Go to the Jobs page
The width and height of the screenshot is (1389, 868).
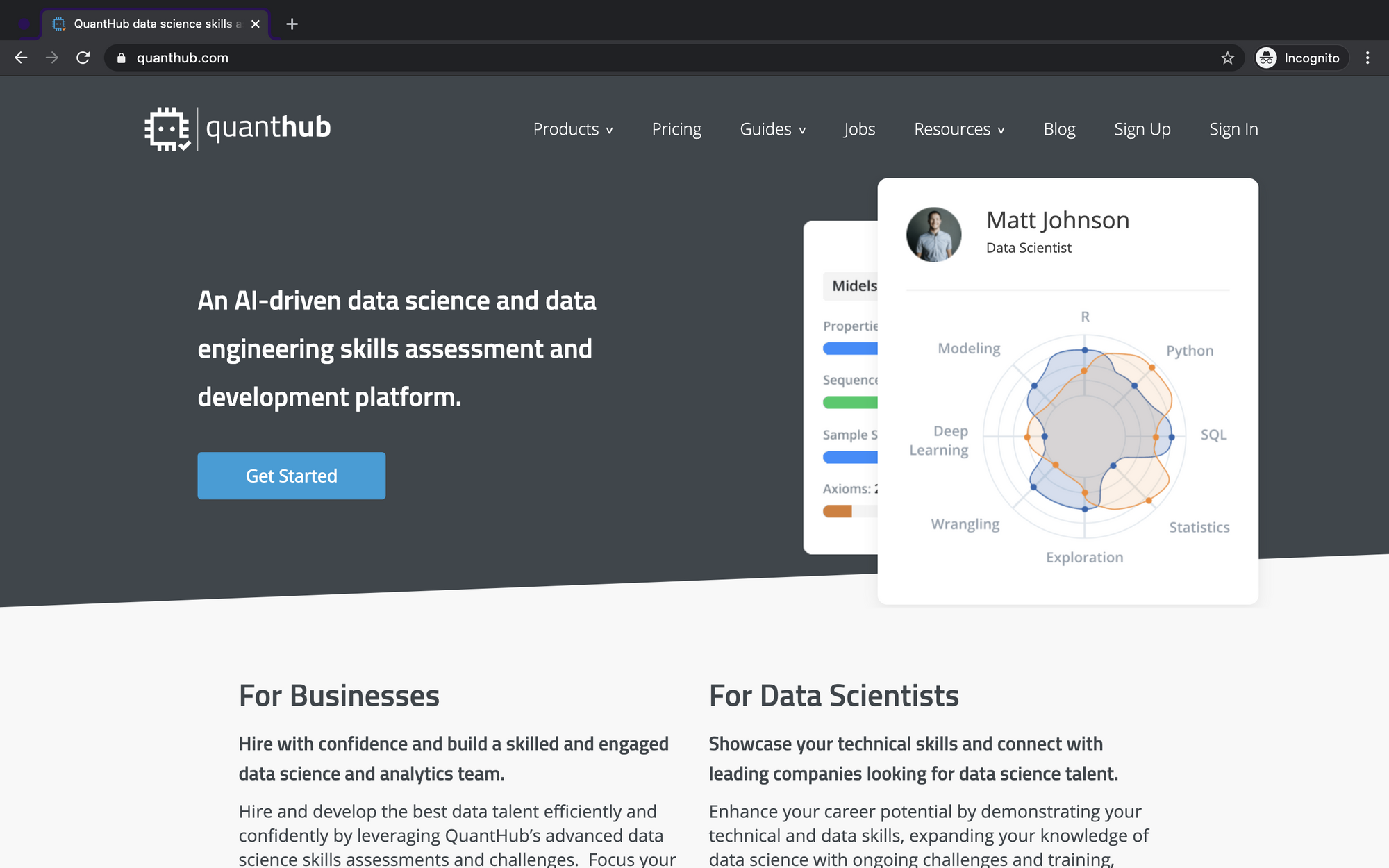[x=859, y=129]
